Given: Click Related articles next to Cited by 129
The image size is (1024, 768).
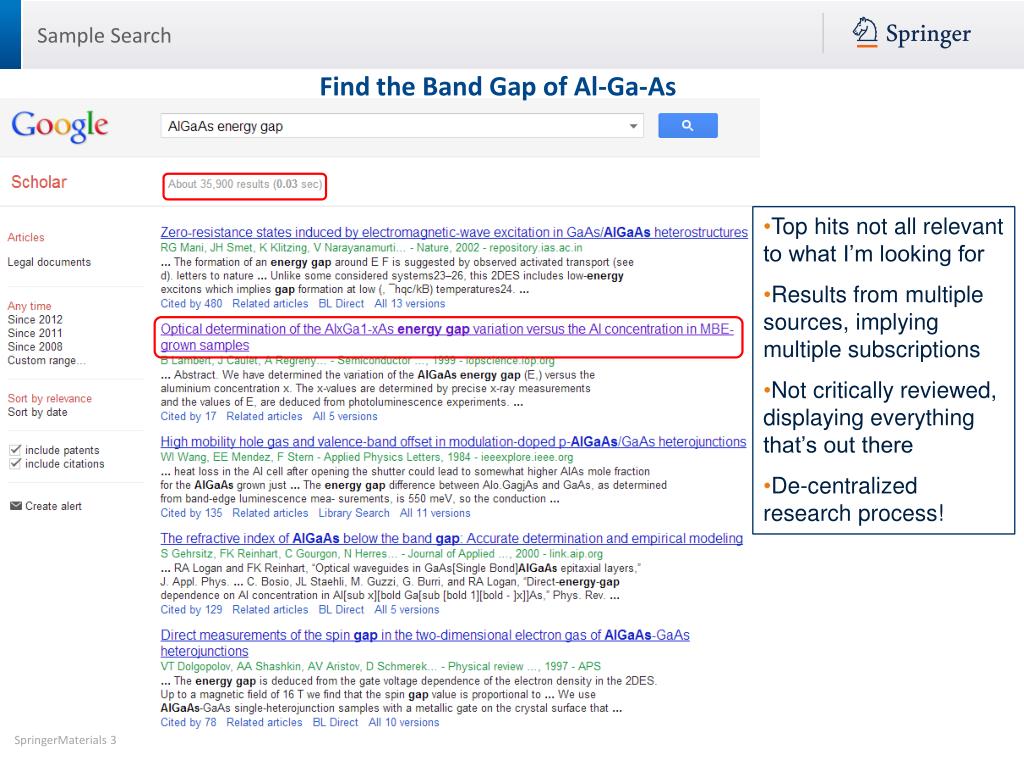Looking at the screenshot, I should (x=270, y=610).
